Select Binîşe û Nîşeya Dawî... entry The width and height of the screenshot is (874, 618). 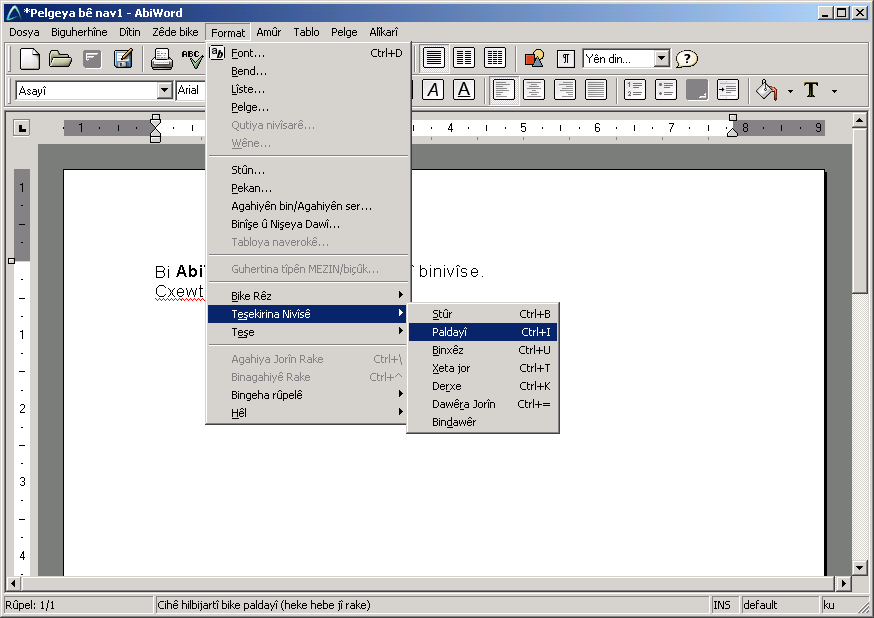pyautogui.click(x=308, y=224)
